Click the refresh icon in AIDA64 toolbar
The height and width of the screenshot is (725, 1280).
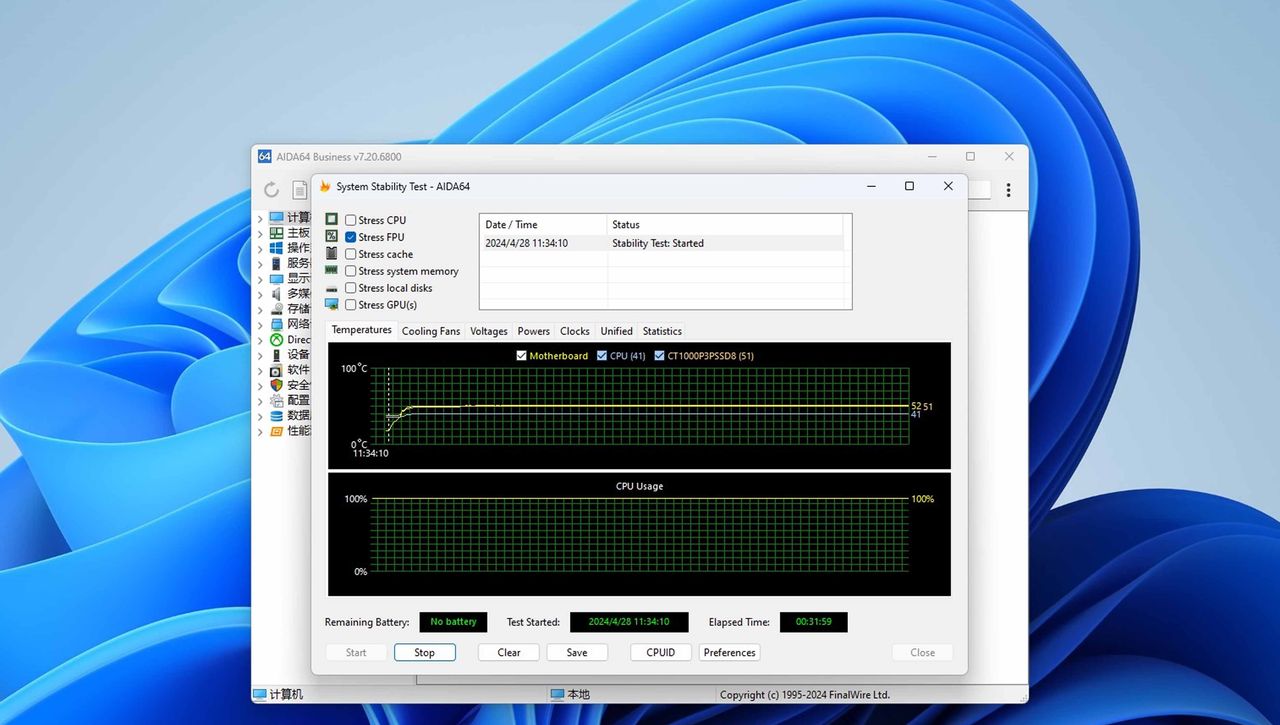tap(271, 190)
